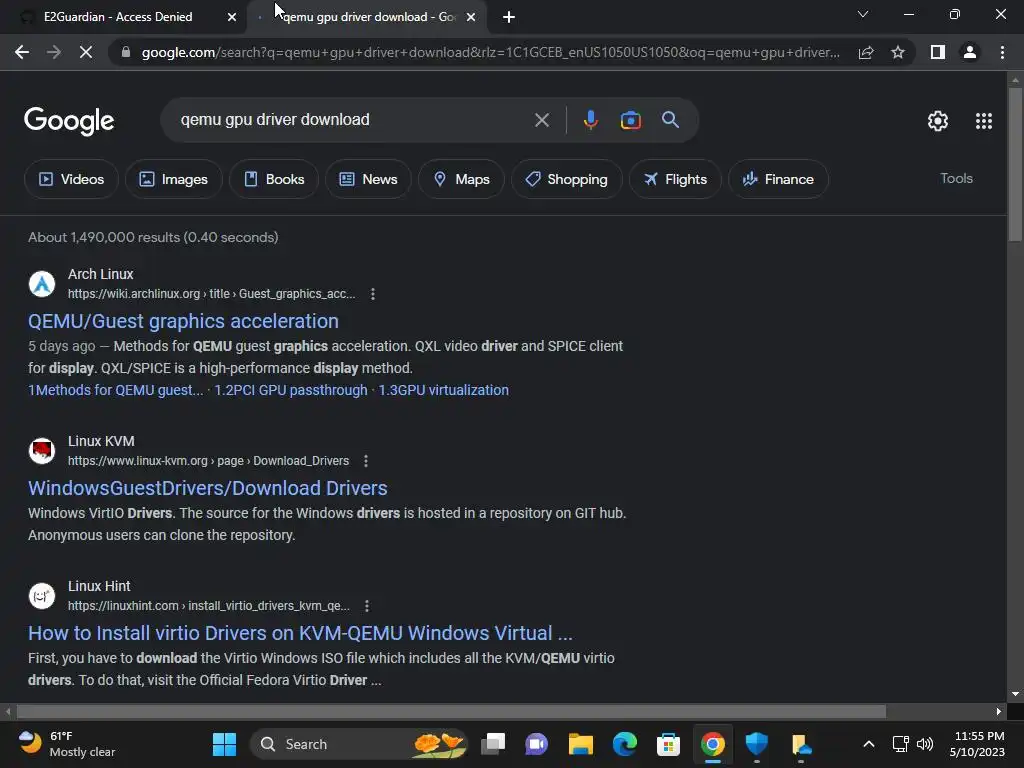This screenshot has width=1024, height=768.
Task: Open a new browser tab
Action: tap(509, 17)
